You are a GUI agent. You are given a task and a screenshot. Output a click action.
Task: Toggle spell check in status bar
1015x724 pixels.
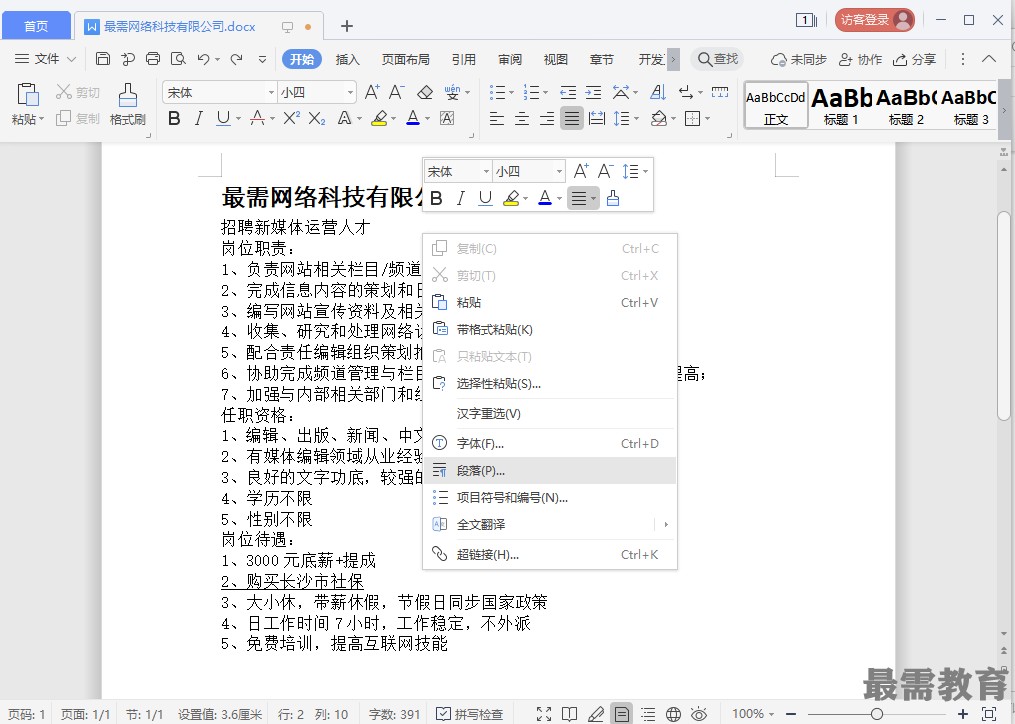pyautogui.click(x=469, y=714)
